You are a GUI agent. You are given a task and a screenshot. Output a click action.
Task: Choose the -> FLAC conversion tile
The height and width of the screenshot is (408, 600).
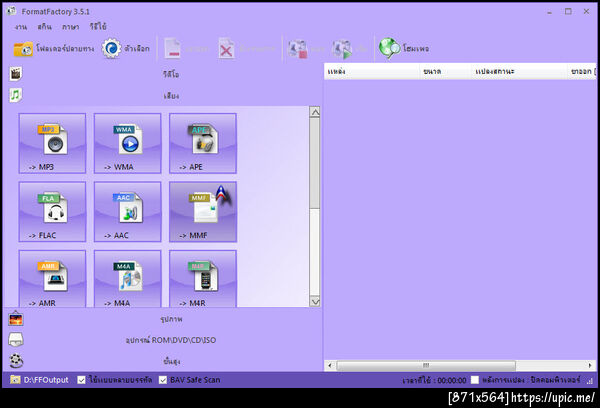click(x=52, y=212)
